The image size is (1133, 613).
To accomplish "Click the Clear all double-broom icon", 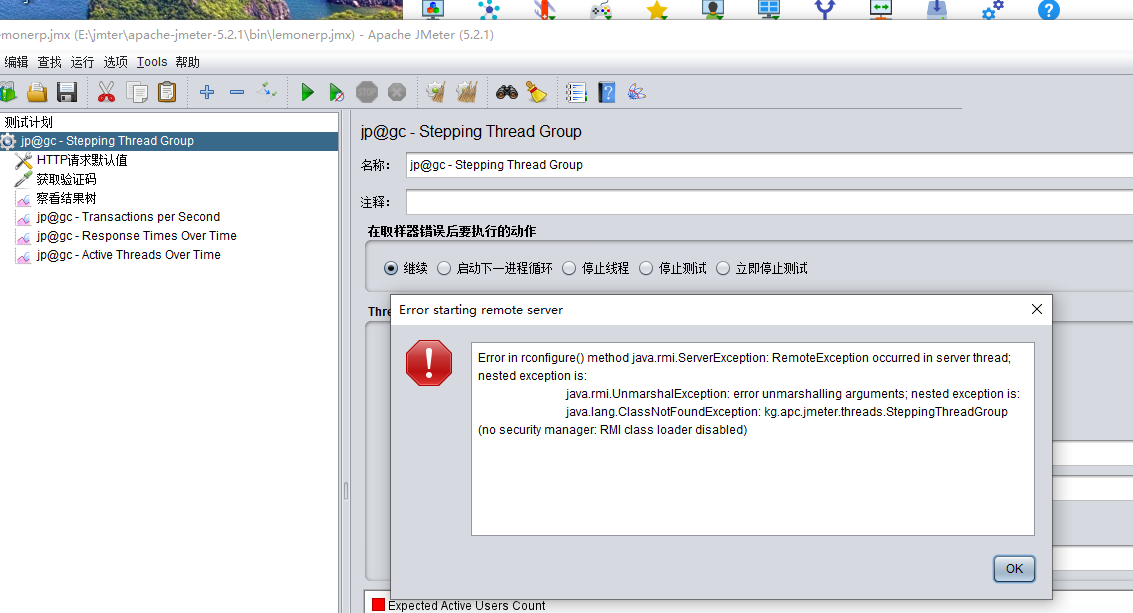I will pos(466,93).
